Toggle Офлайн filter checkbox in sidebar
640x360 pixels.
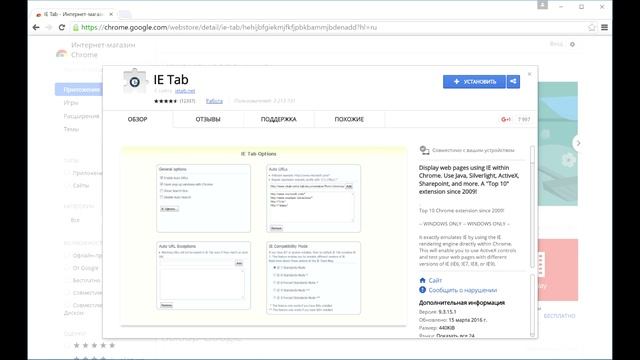pyautogui.click(x=67, y=256)
